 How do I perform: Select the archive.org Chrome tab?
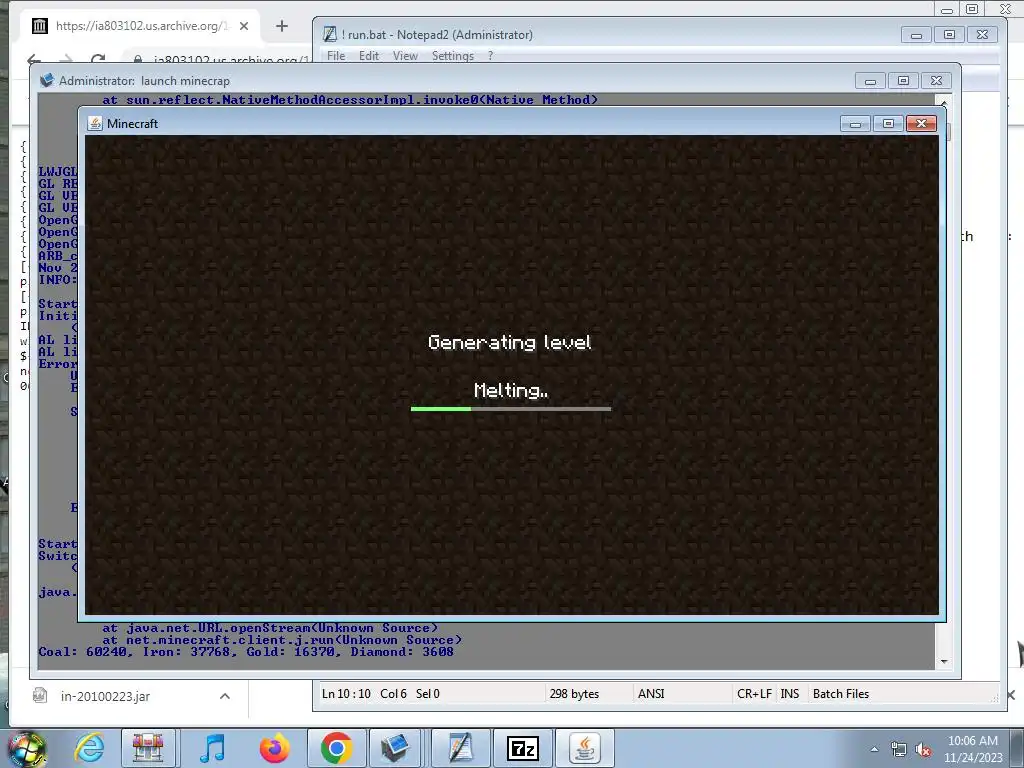click(142, 26)
